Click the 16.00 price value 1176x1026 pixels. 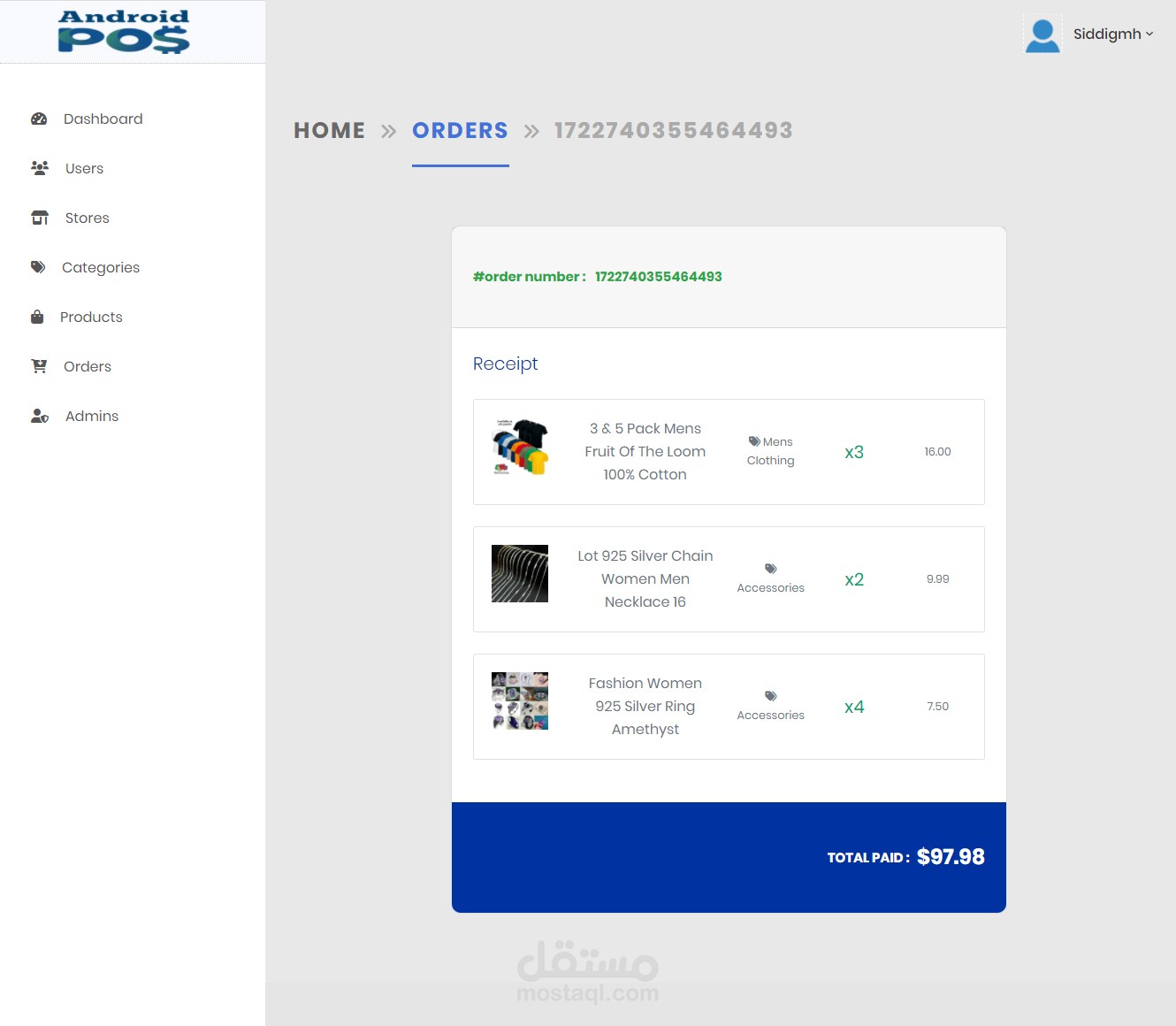pos(938,451)
